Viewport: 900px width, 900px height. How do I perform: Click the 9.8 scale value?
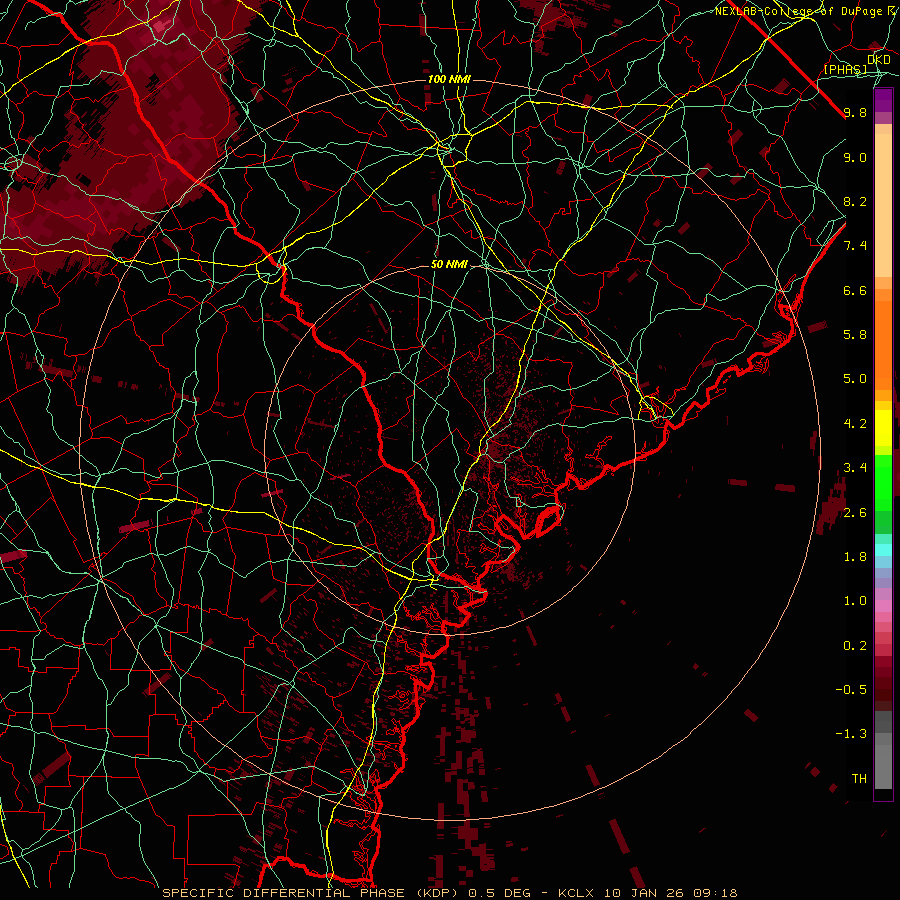(855, 112)
